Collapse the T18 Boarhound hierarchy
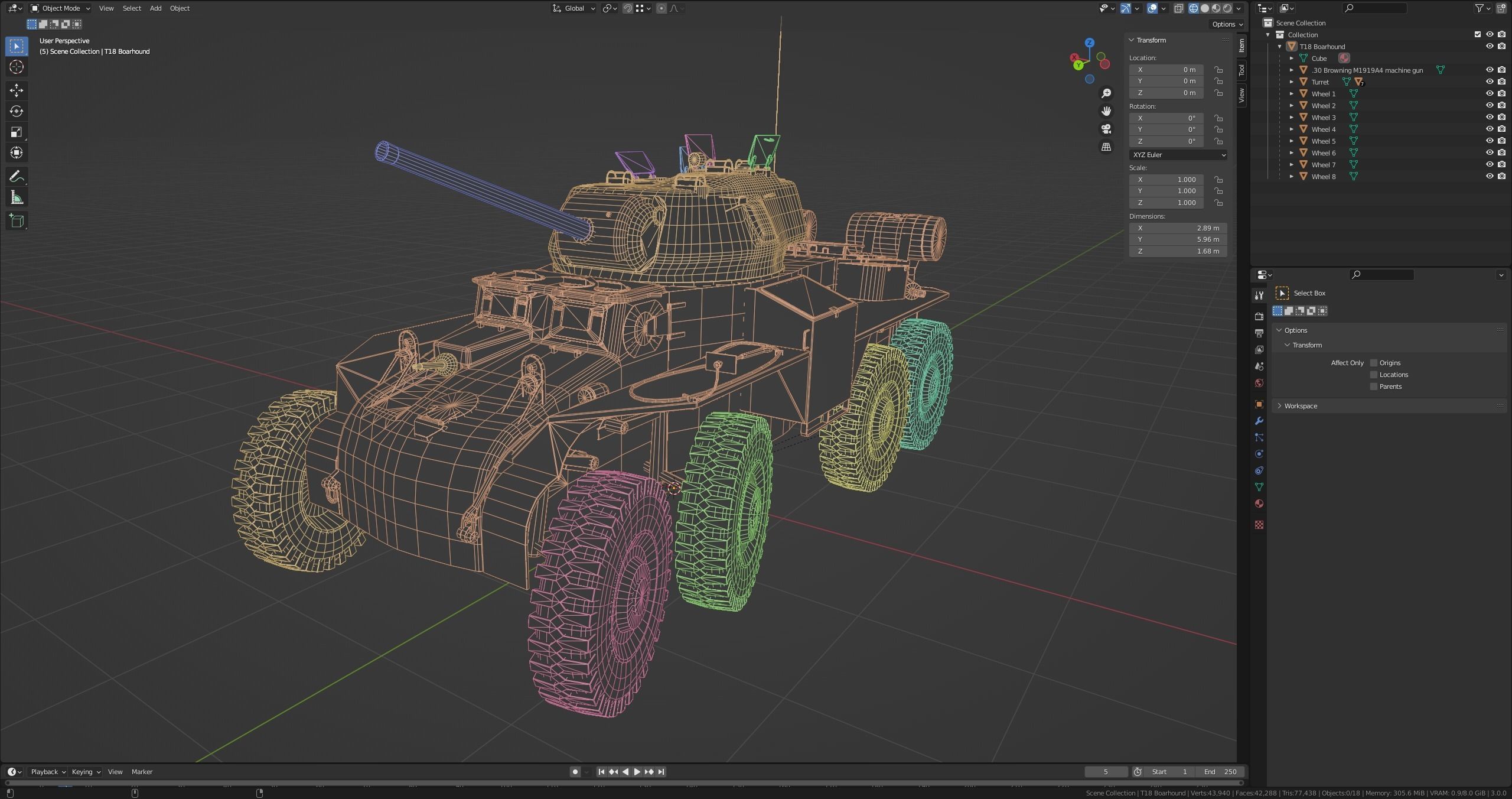The height and width of the screenshot is (799, 1512). pyautogui.click(x=1280, y=46)
